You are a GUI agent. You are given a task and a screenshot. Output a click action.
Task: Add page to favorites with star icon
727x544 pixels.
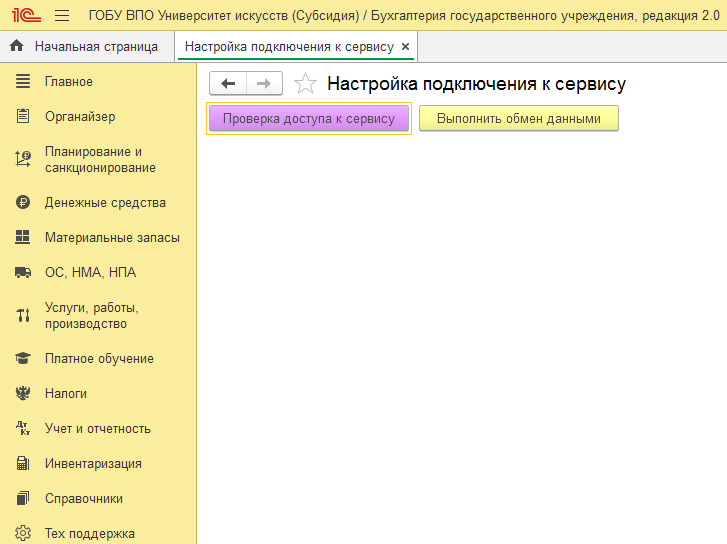pyautogui.click(x=305, y=84)
